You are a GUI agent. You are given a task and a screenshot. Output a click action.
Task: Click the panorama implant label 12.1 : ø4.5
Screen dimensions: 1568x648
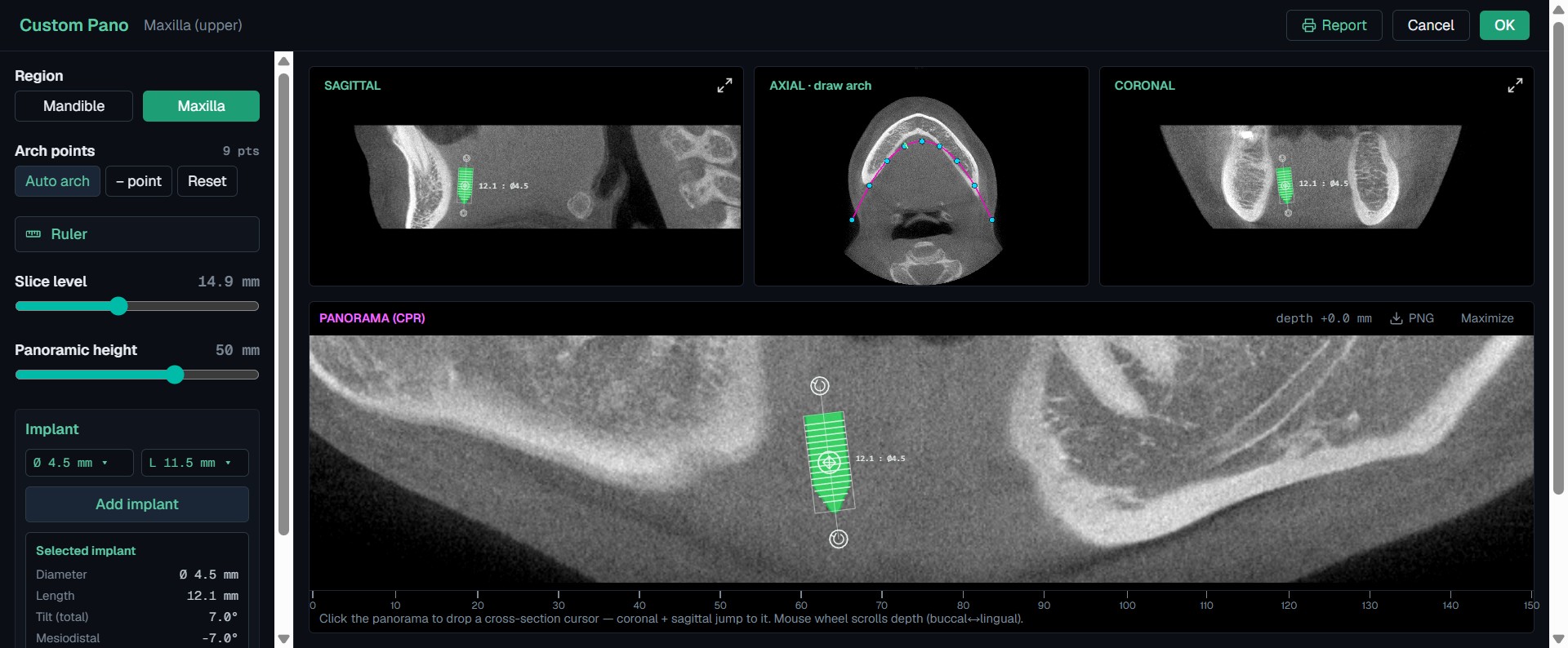click(880, 459)
